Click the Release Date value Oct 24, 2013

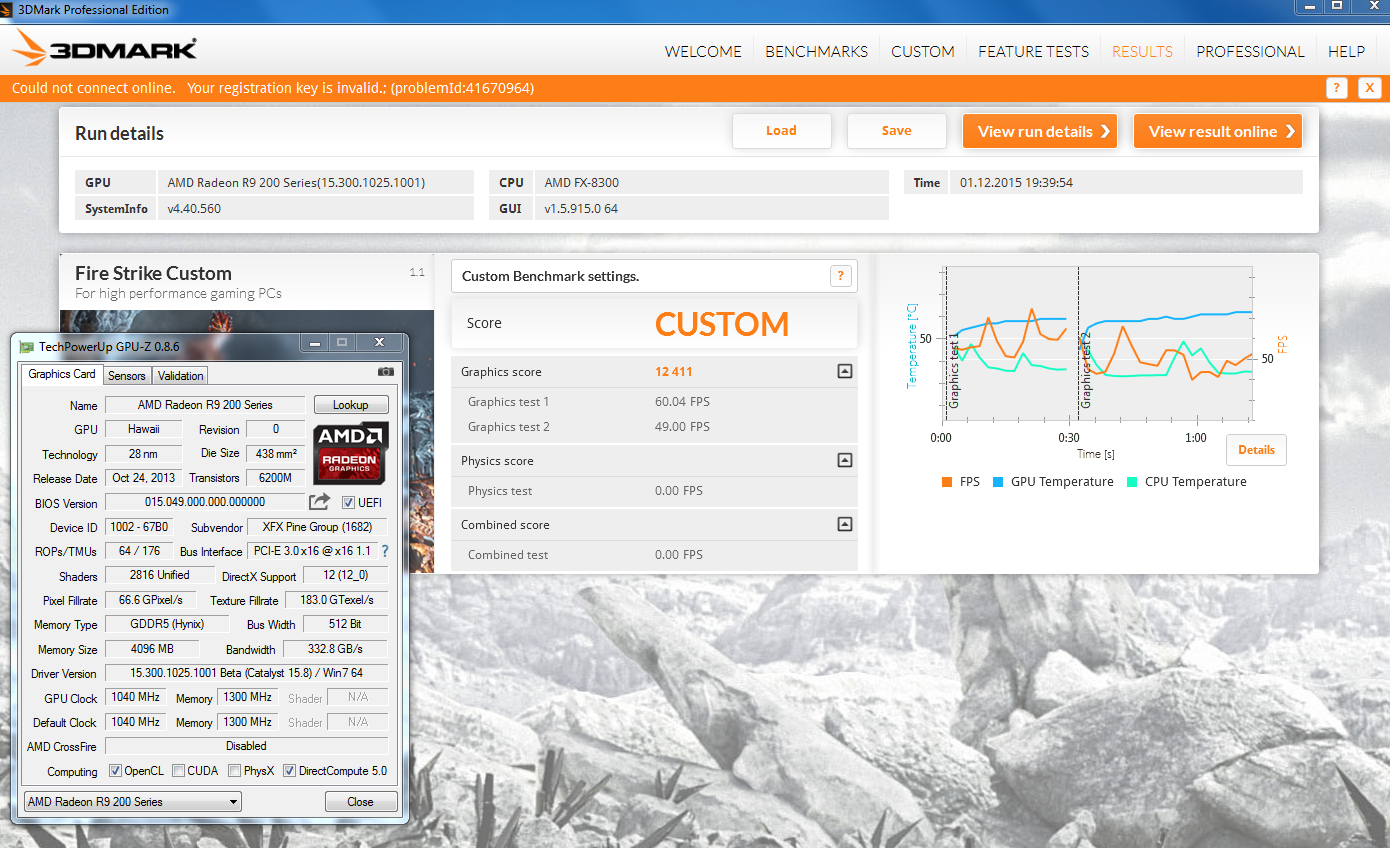click(144, 478)
